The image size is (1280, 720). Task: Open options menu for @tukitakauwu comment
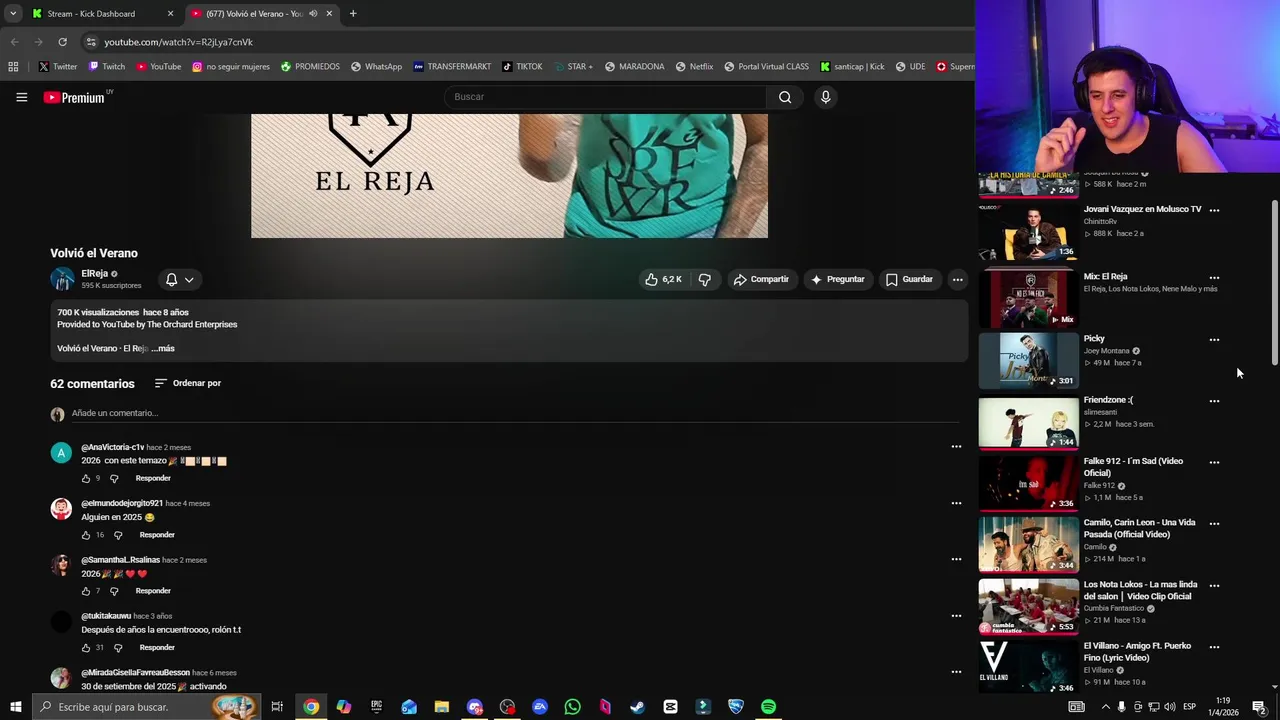coord(956,616)
